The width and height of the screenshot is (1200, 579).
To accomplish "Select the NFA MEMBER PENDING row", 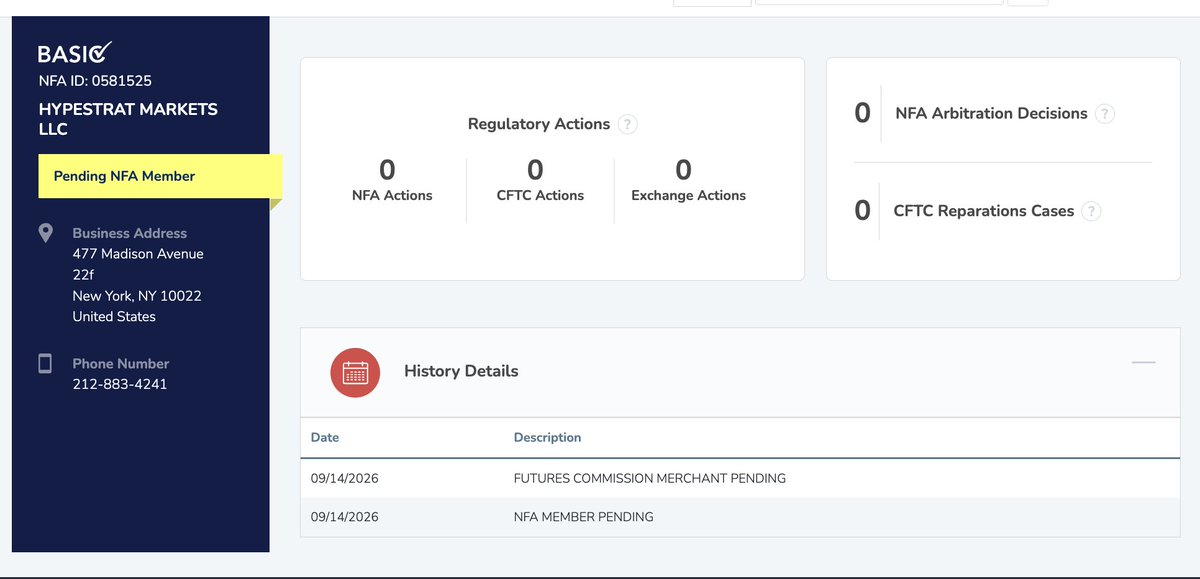I will (740, 517).
